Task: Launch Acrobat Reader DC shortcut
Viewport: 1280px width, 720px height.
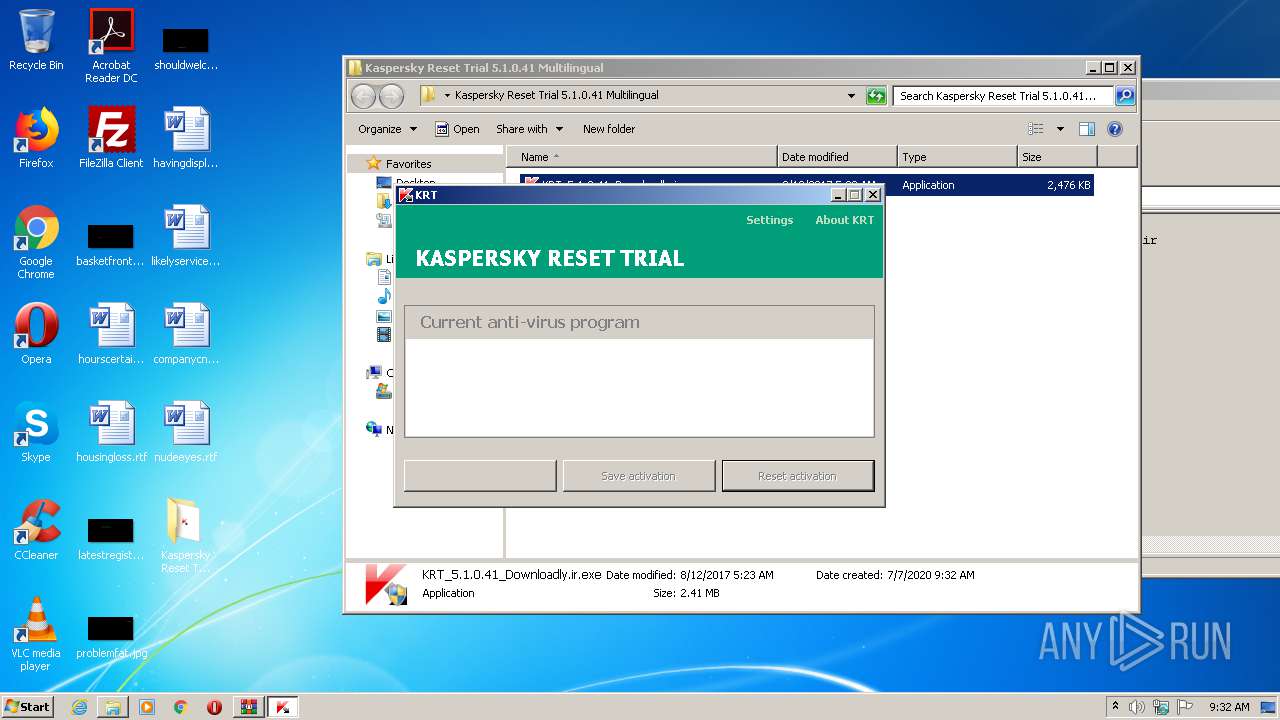Action: (111, 46)
